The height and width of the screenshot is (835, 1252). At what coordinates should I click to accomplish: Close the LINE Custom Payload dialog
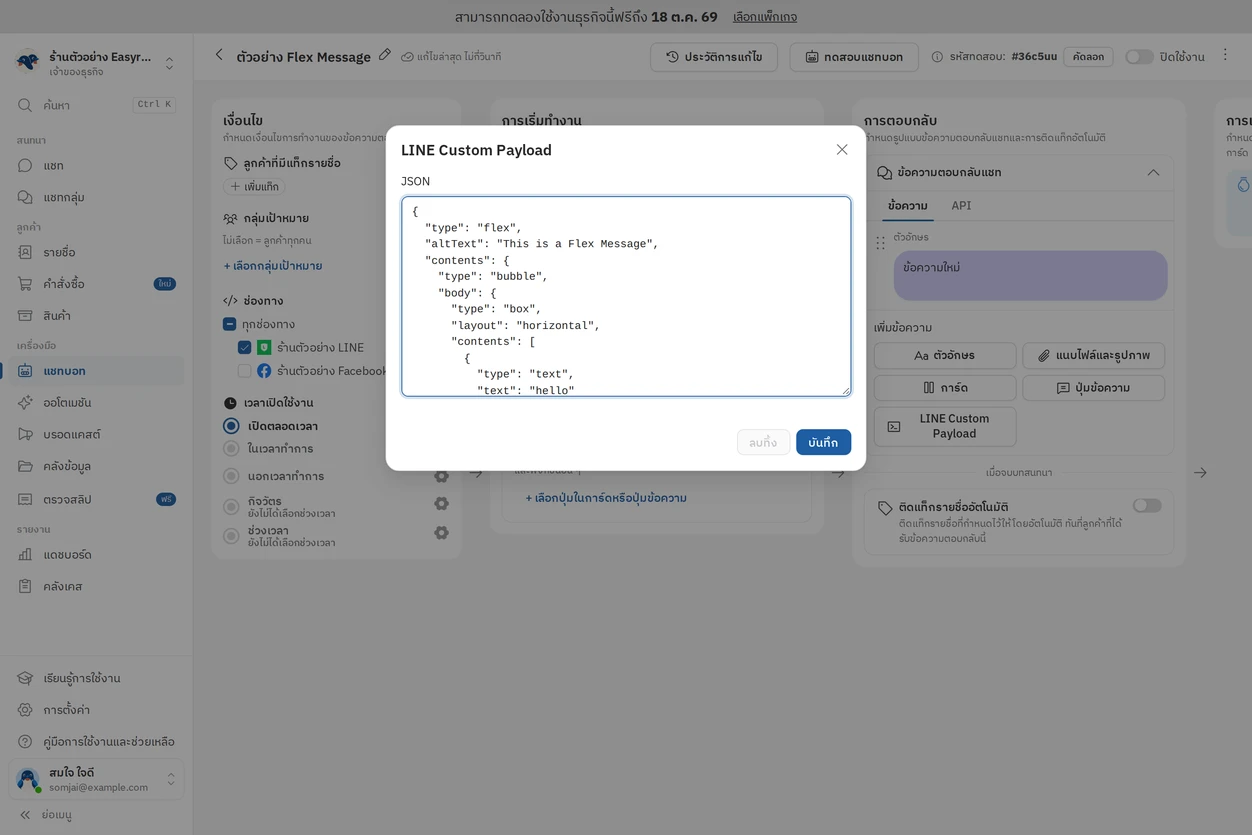(x=842, y=150)
